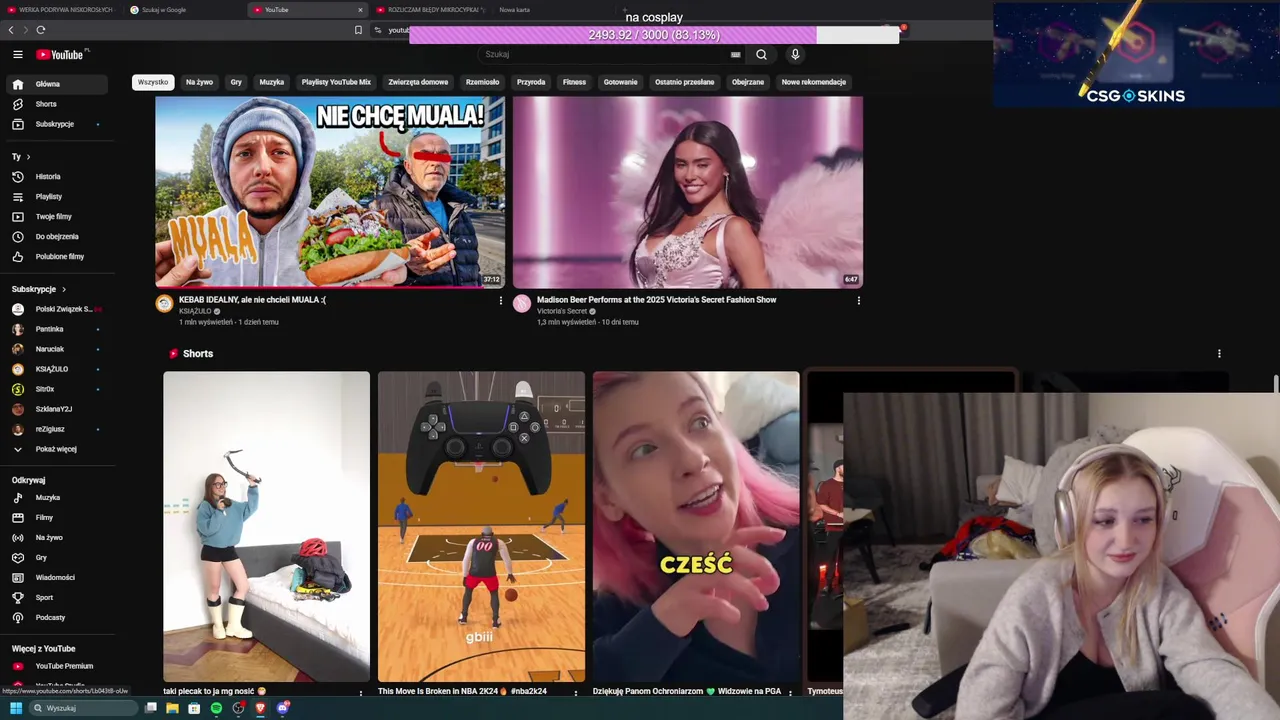Reload the page with the refresh icon
1280x720 pixels.
(x=41, y=30)
